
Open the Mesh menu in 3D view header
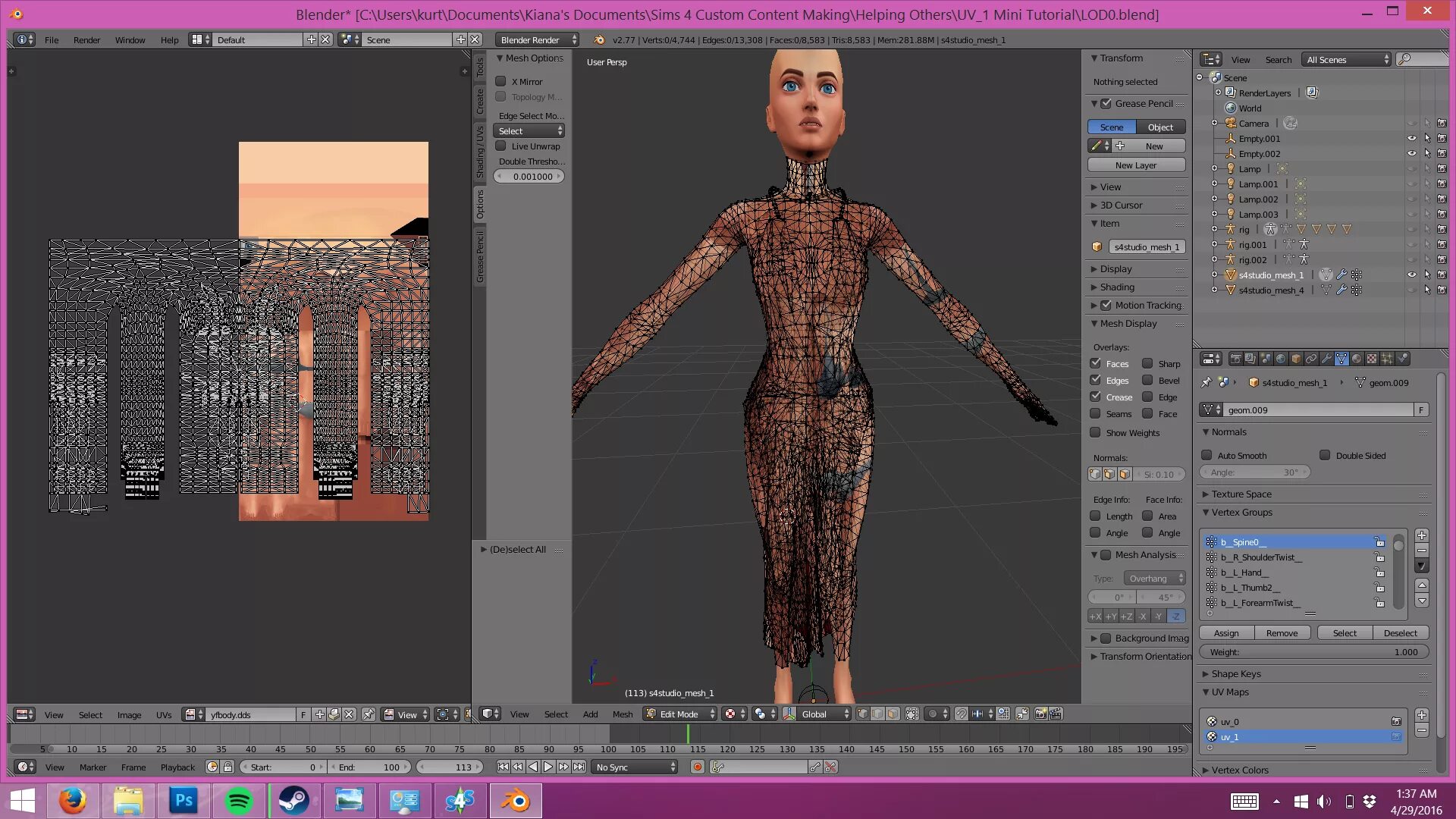coord(623,714)
